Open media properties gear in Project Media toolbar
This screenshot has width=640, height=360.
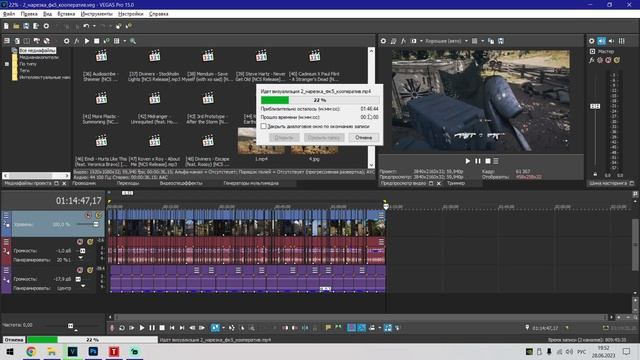coord(66,41)
